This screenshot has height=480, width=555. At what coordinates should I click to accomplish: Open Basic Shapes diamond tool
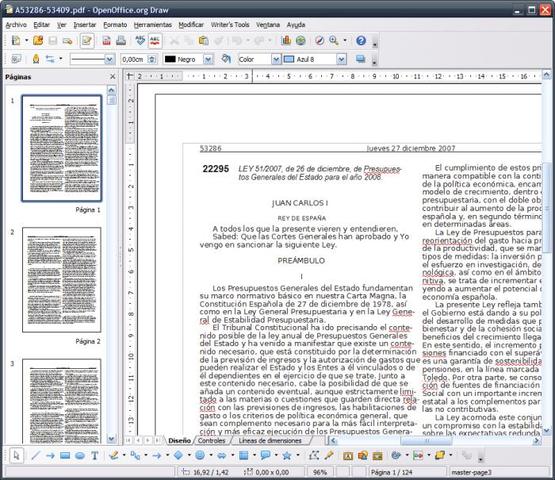coord(178,456)
